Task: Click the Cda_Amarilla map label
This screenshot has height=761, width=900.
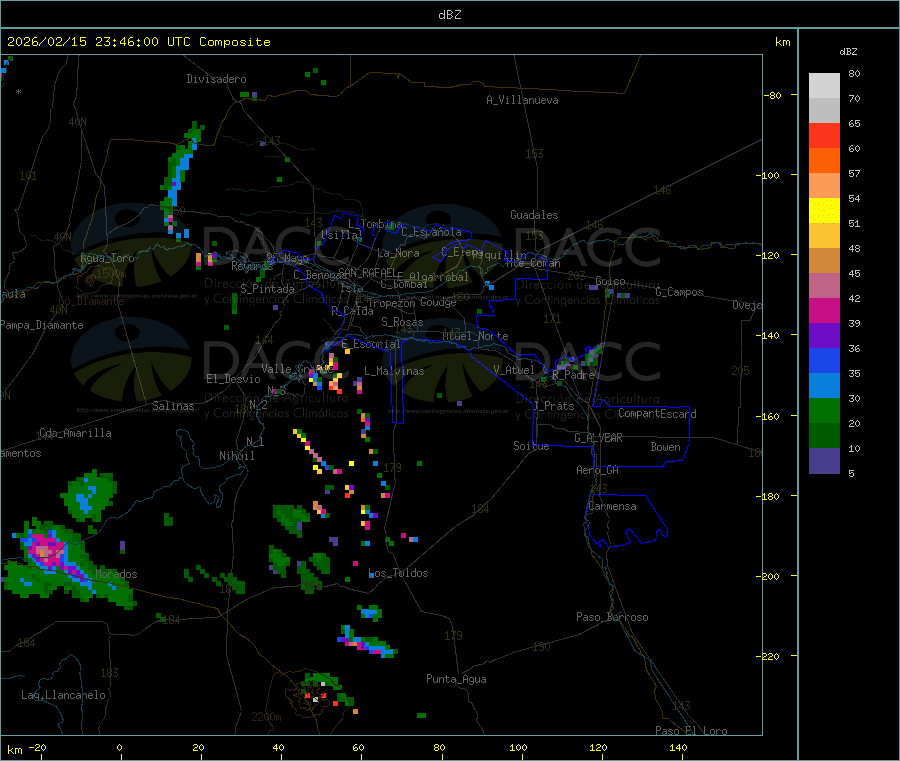Action: pyautogui.click(x=75, y=433)
